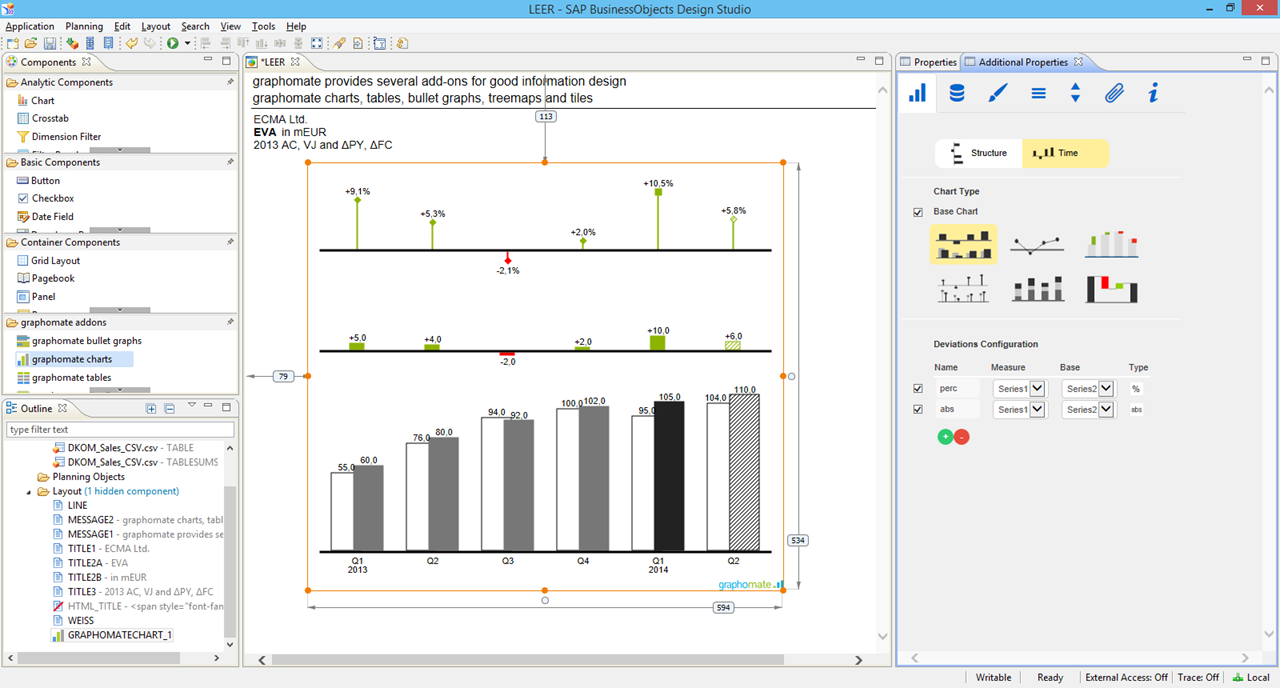This screenshot has width=1280, height=688.
Task: Click the New application toolbar icon
Action: [12, 44]
